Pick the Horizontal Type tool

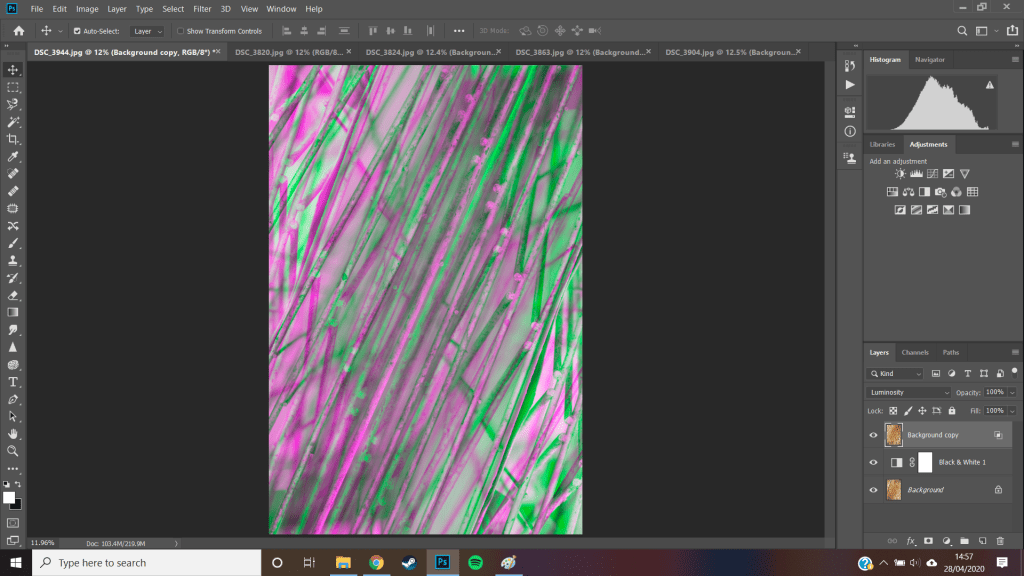13,382
